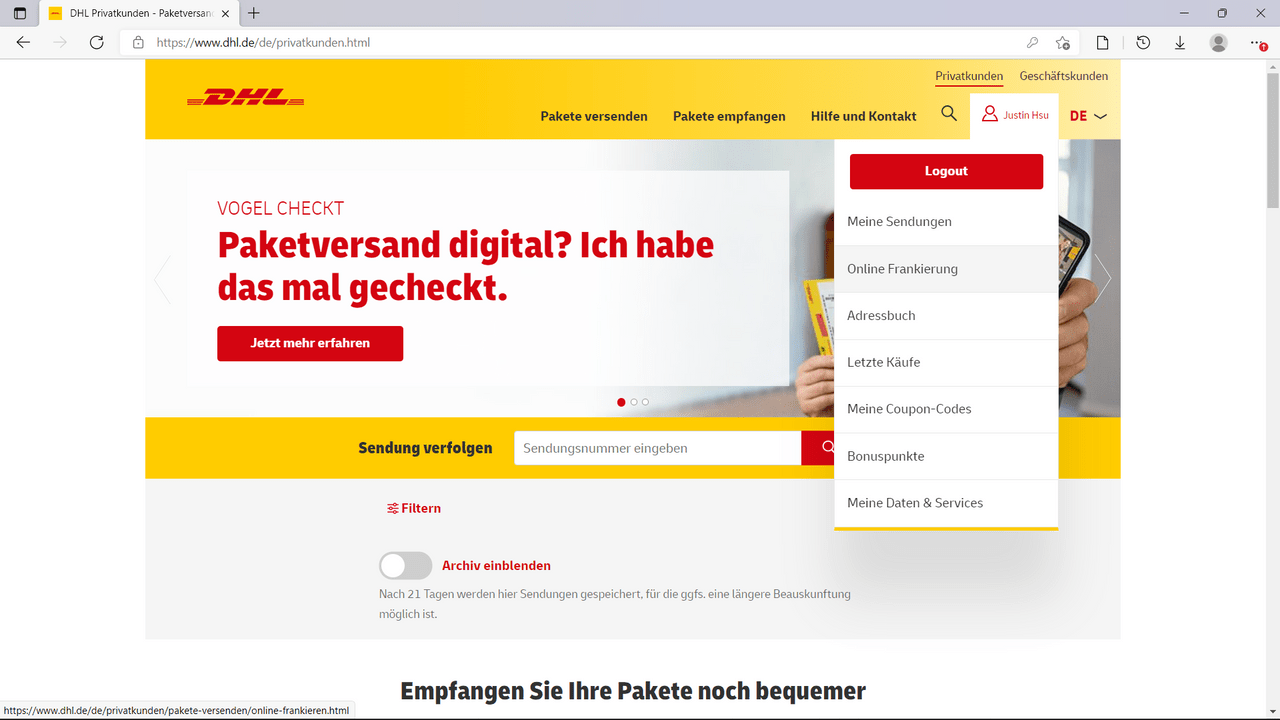Reload the page with refresh icon
Image resolution: width=1280 pixels, height=720 pixels.
[96, 43]
